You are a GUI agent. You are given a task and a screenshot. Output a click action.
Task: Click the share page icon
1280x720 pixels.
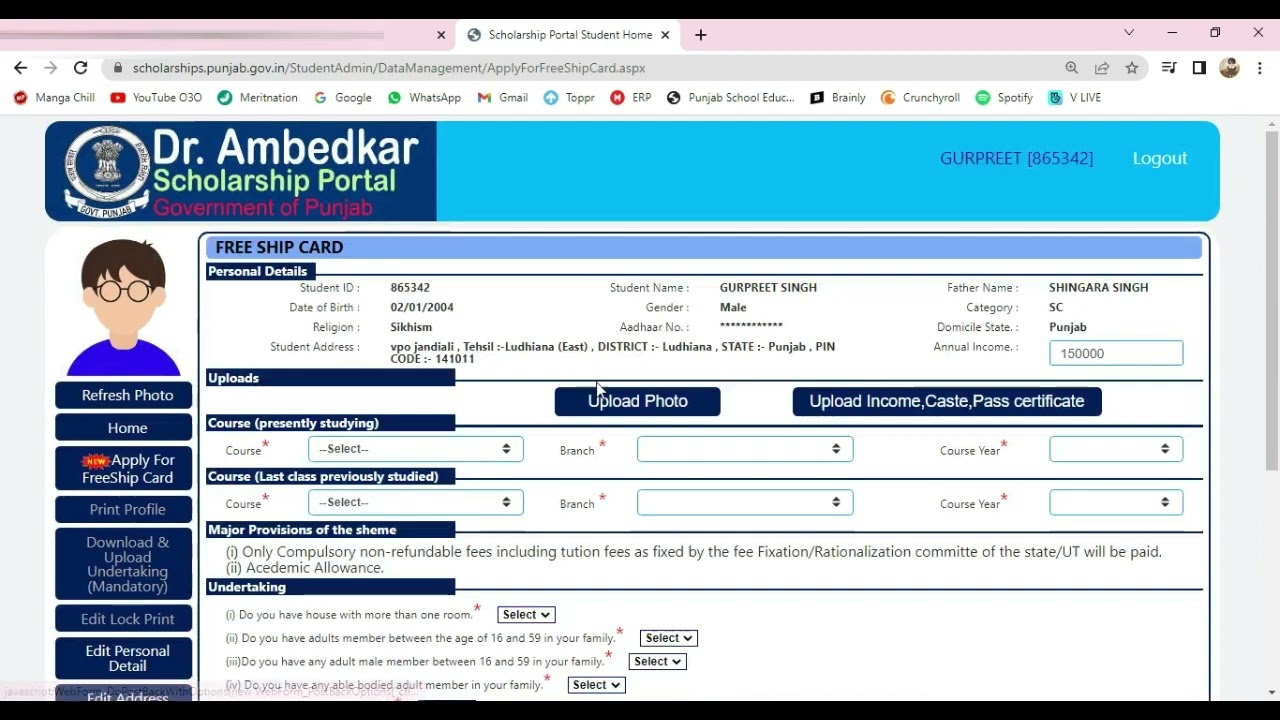click(1102, 68)
